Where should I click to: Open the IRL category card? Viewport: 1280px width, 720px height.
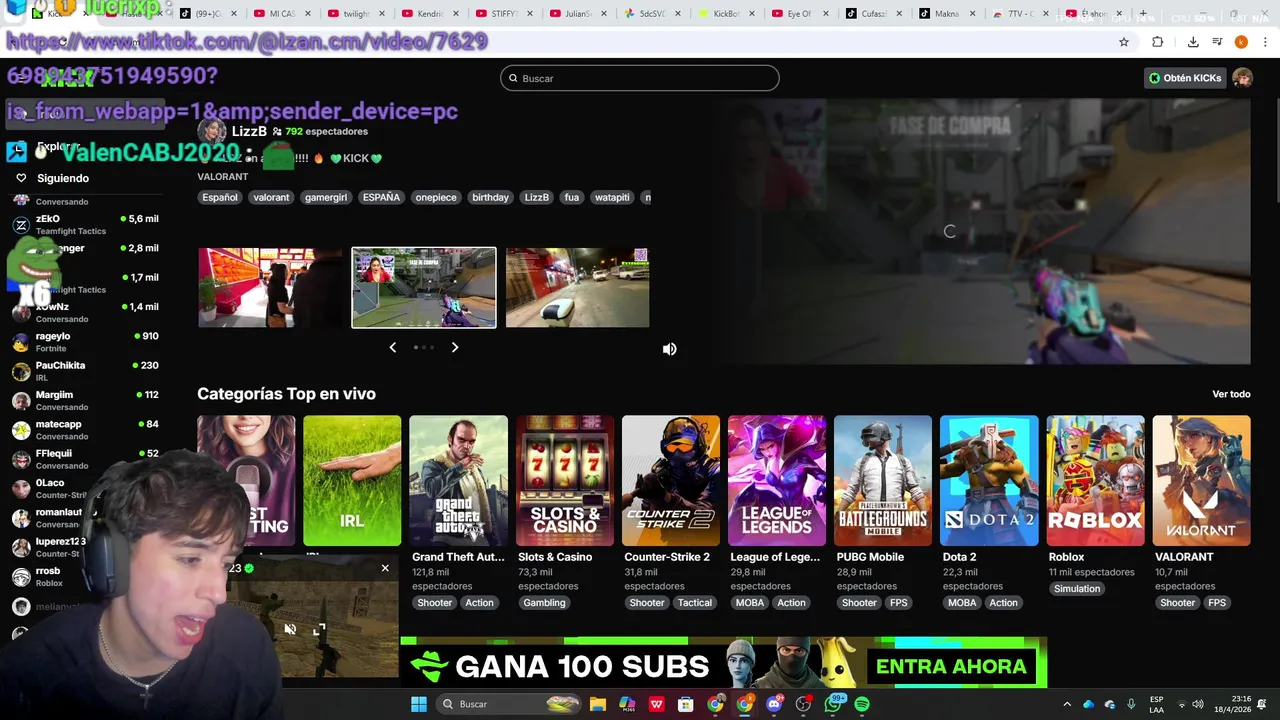click(x=352, y=481)
